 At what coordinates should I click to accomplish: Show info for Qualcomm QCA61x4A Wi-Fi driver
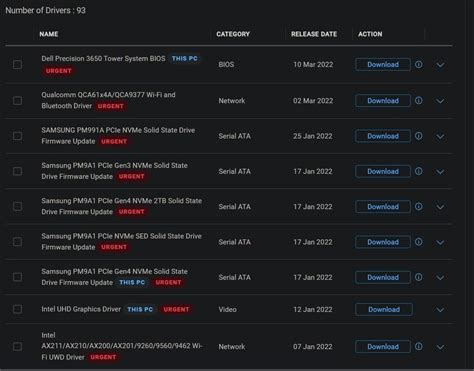click(x=419, y=100)
